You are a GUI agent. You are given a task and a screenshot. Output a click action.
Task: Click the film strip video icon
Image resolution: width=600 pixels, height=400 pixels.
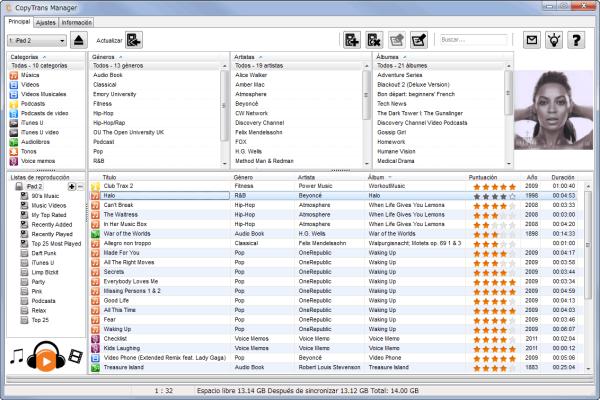(x=75, y=356)
